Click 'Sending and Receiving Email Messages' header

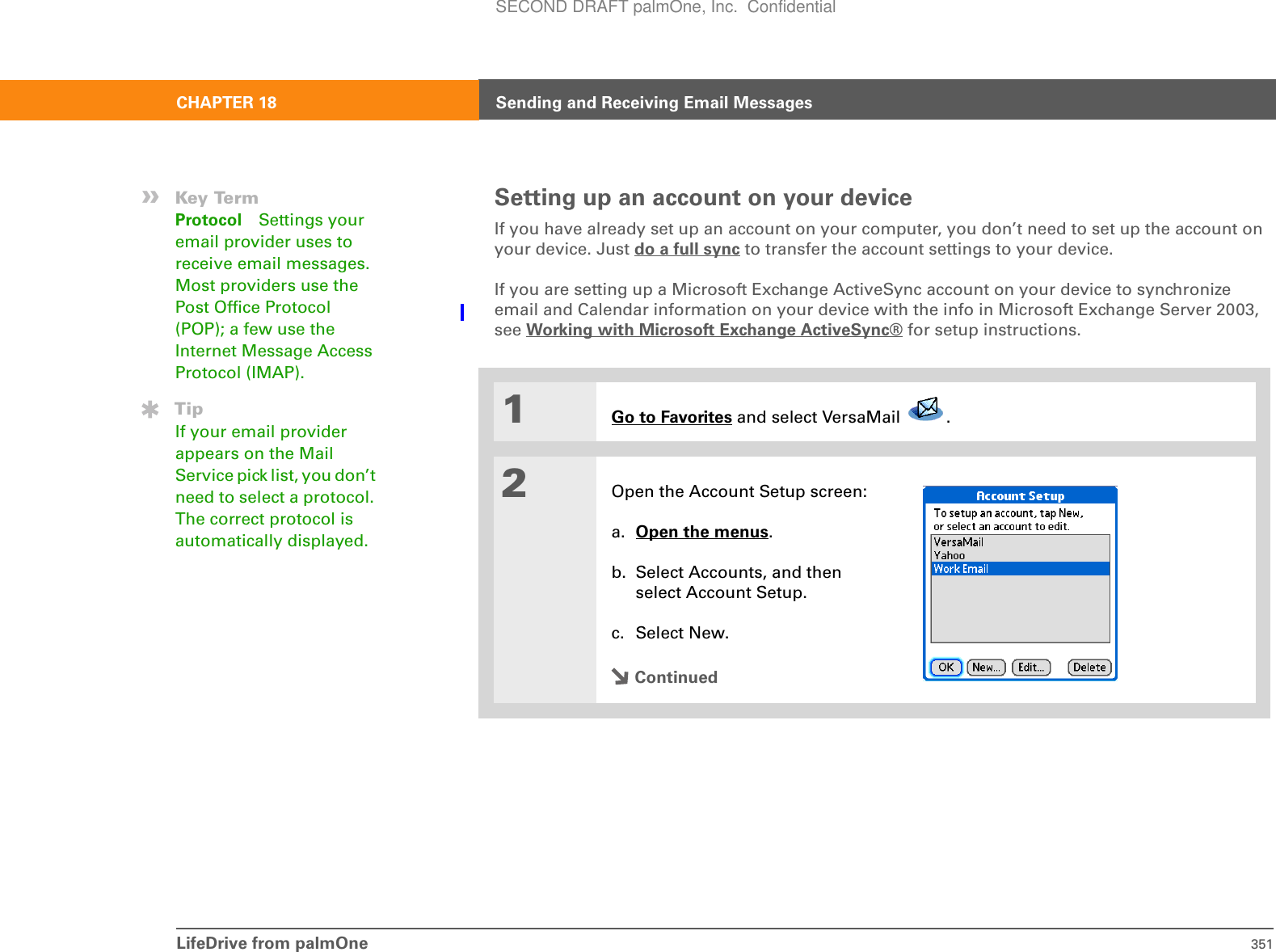[x=654, y=103]
